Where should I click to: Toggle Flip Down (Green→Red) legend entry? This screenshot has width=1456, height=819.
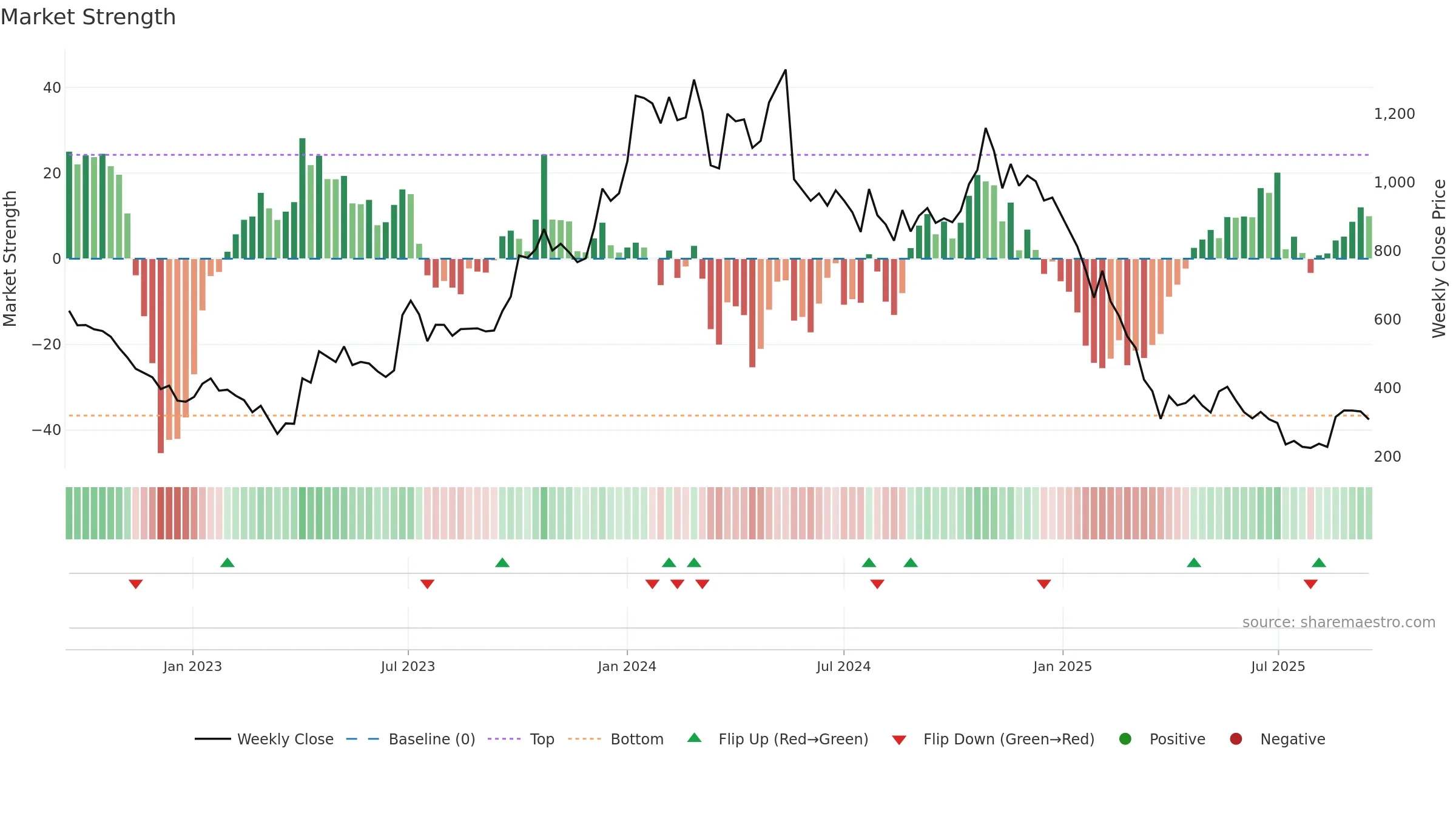point(993,739)
